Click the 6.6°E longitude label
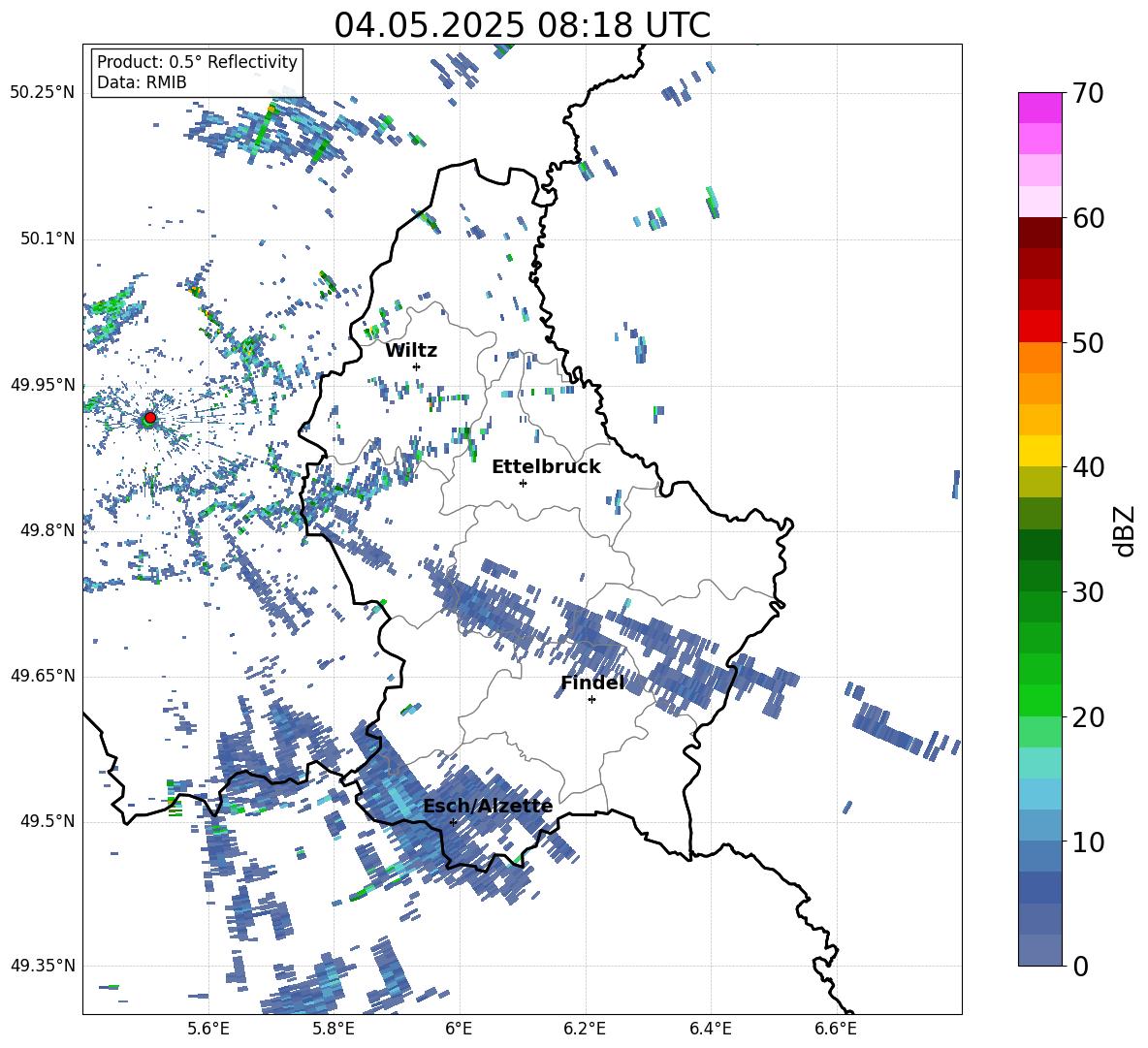 (836, 1029)
